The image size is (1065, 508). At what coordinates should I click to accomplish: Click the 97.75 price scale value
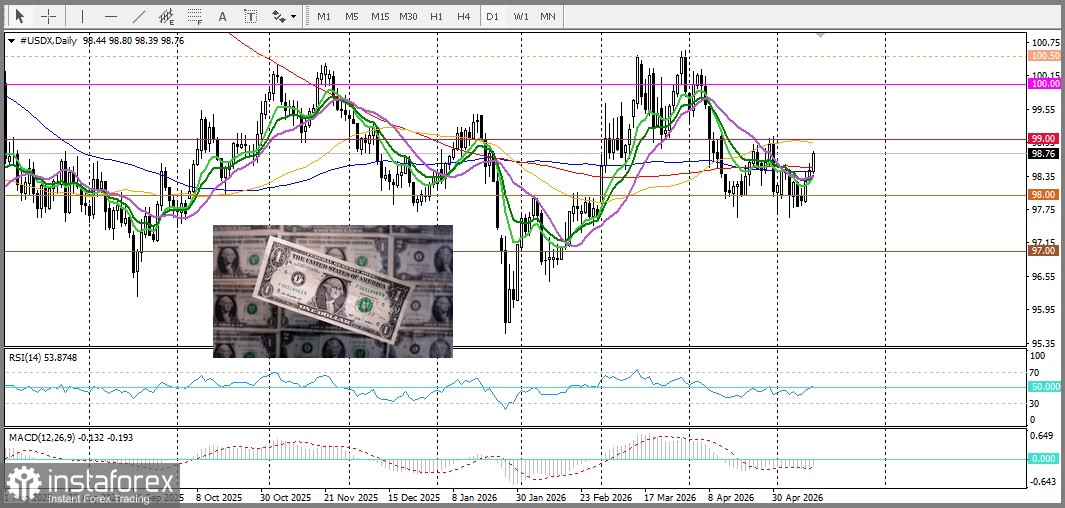click(1045, 209)
